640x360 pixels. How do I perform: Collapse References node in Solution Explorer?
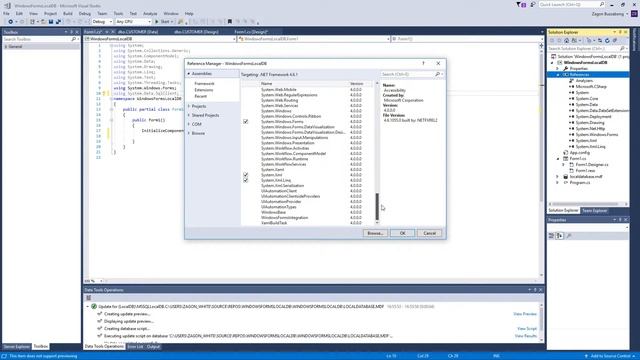click(558, 75)
